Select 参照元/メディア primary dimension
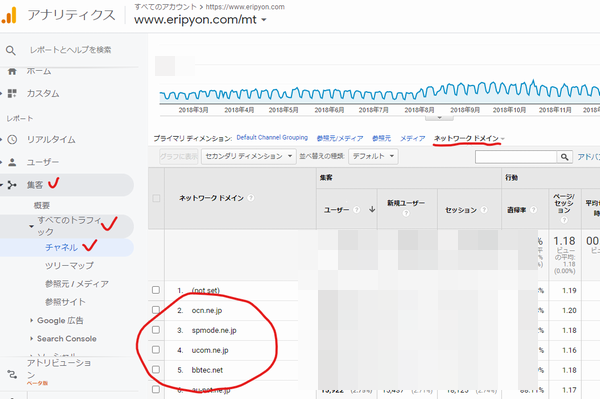The width and height of the screenshot is (600, 399). coord(340,138)
